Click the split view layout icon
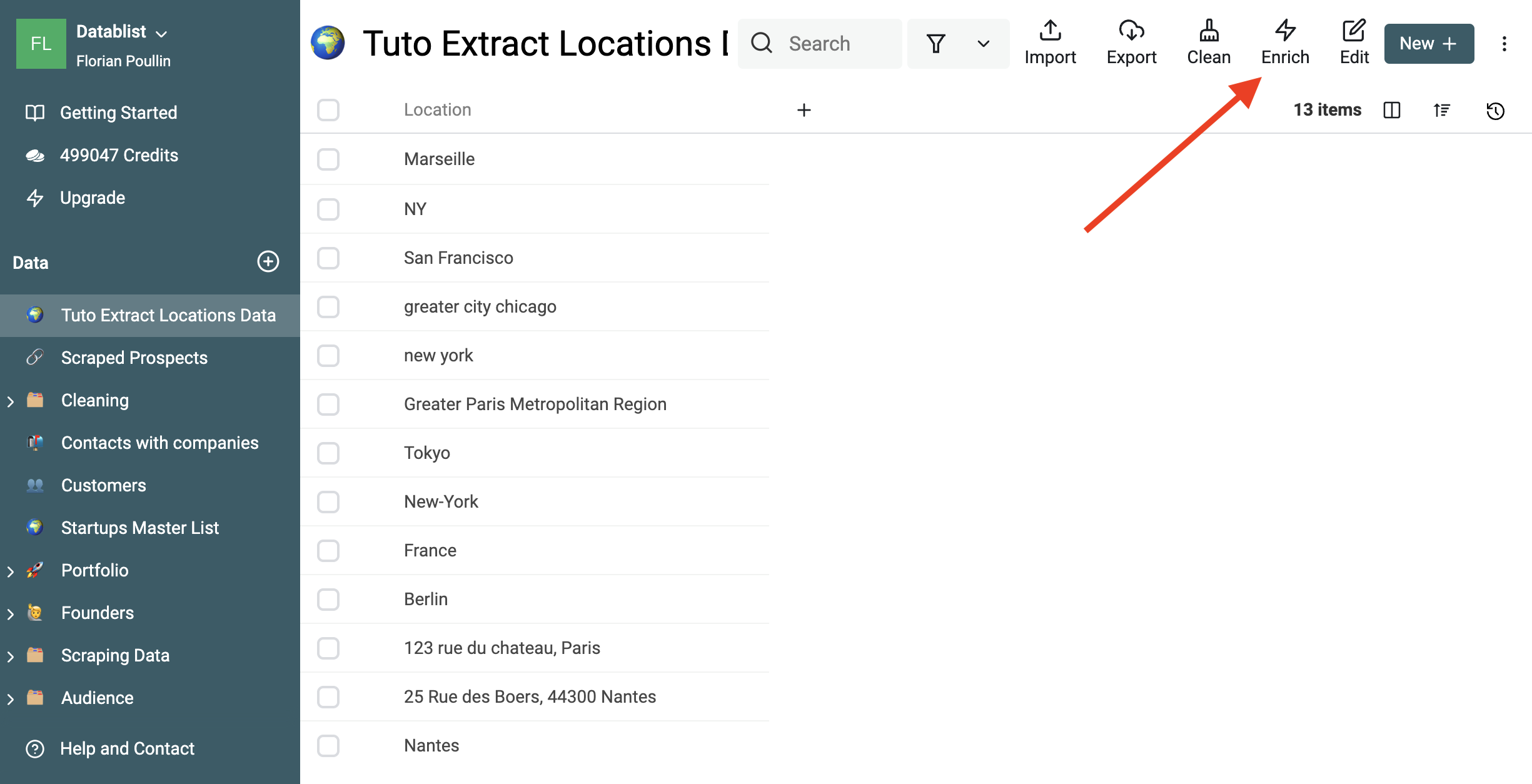 [x=1393, y=109]
